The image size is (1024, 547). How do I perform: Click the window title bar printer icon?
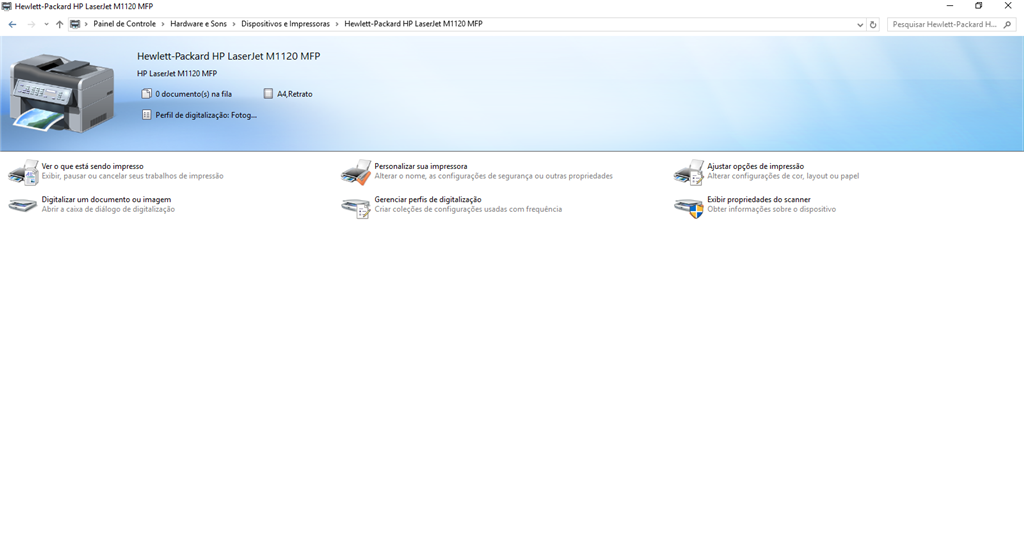(x=7, y=6)
